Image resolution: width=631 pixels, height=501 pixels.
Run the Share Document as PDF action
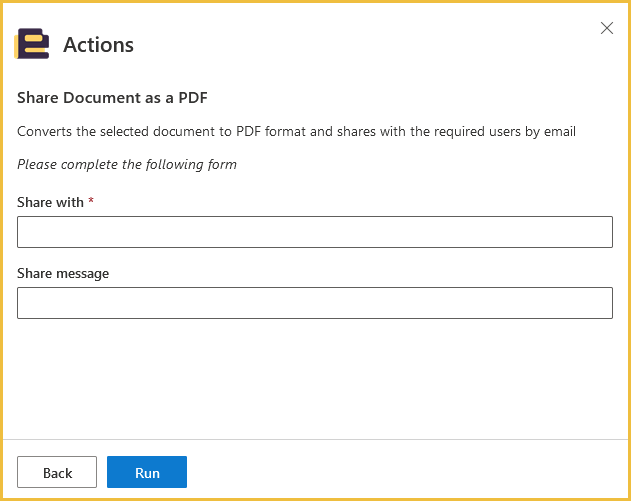pyautogui.click(x=147, y=472)
